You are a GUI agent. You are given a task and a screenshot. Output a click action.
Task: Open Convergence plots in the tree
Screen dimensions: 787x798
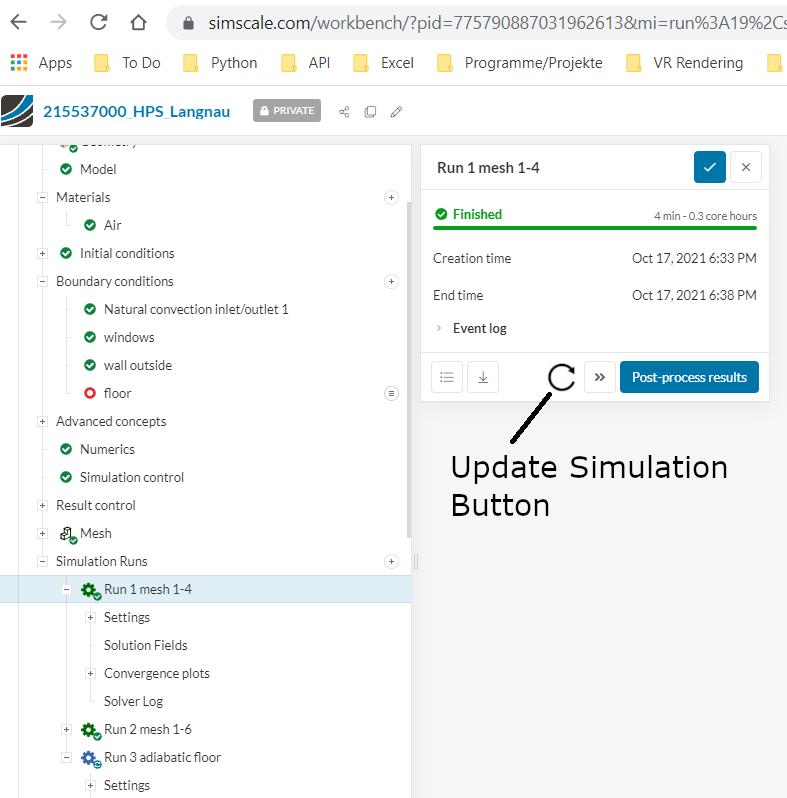pos(156,673)
